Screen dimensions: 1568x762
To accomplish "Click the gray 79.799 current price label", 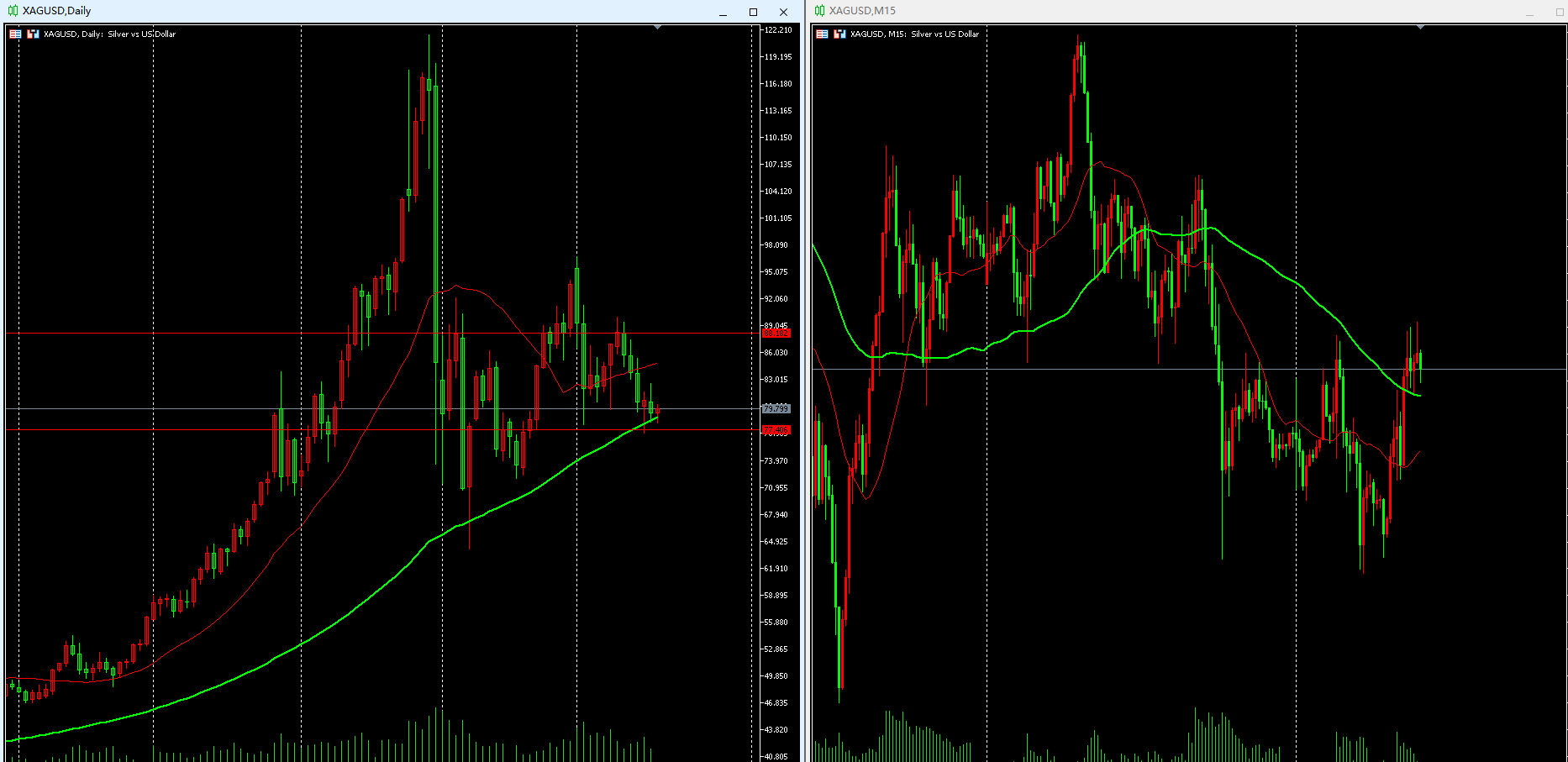I will 776,408.
